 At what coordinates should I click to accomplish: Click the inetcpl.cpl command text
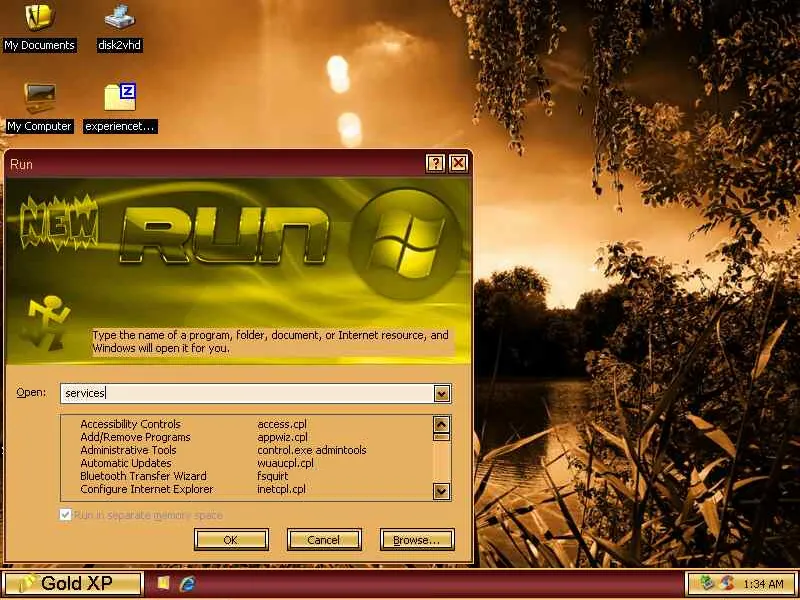pyautogui.click(x=281, y=489)
